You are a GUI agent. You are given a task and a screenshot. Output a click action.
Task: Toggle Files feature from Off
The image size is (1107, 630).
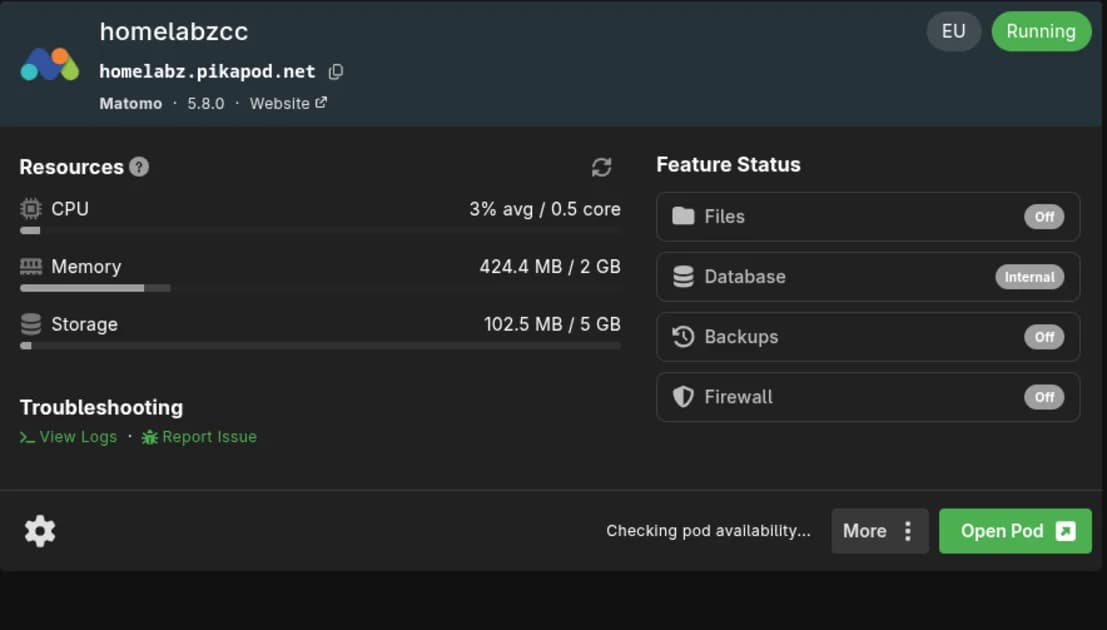1044,217
